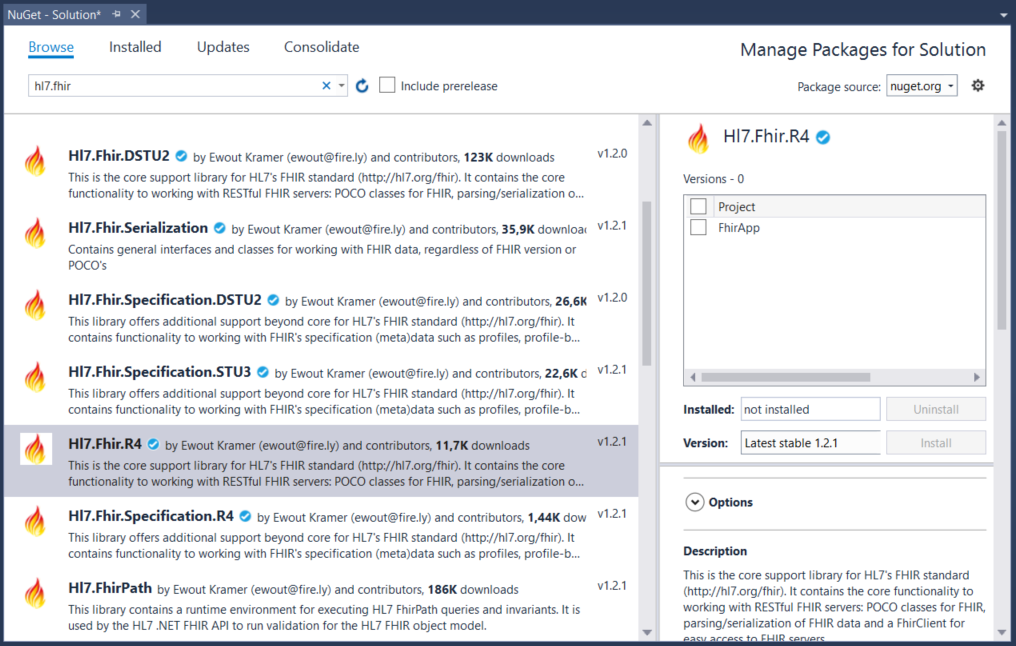The width and height of the screenshot is (1016, 646).
Task: Click package list scrollbar down arrow
Action: click(647, 632)
